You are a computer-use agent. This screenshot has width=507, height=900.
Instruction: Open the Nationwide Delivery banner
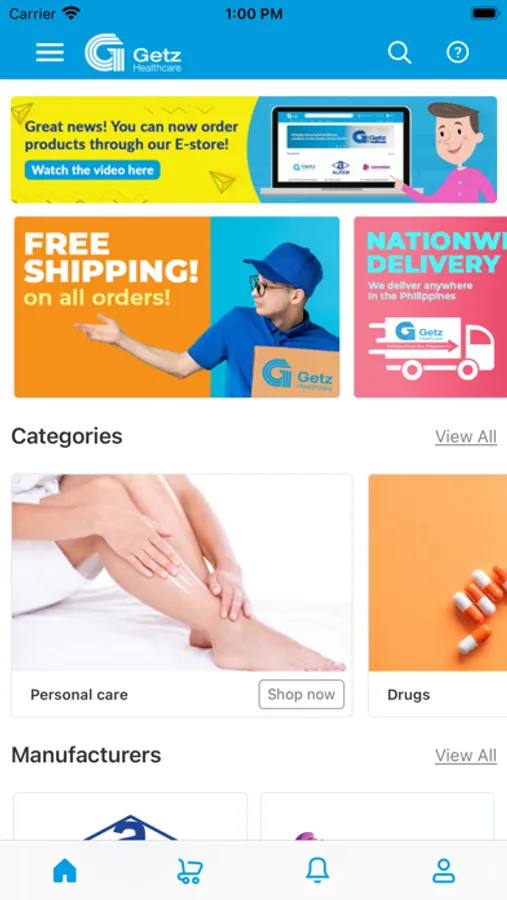(431, 307)
